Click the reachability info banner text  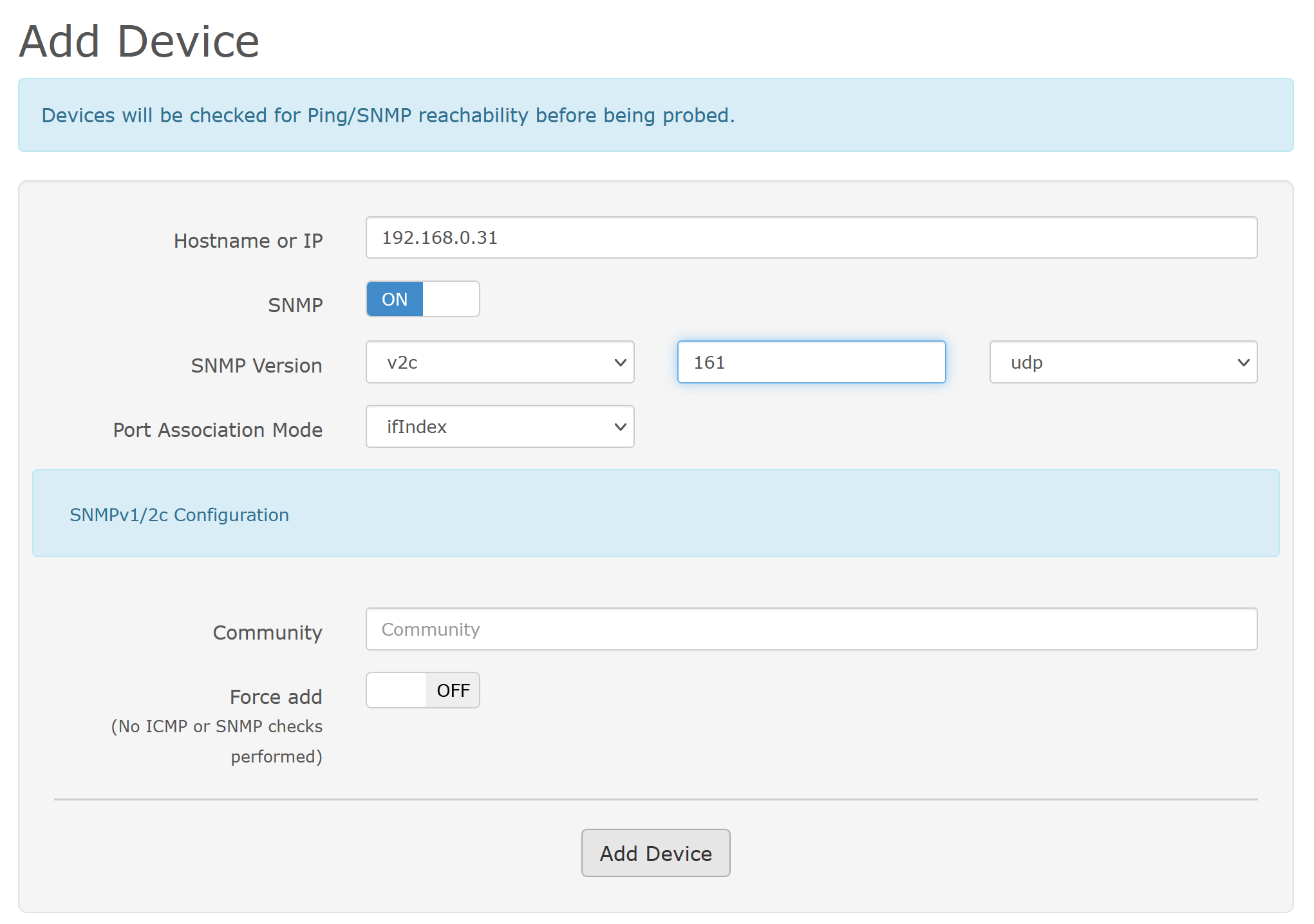[x=388, y=115]
